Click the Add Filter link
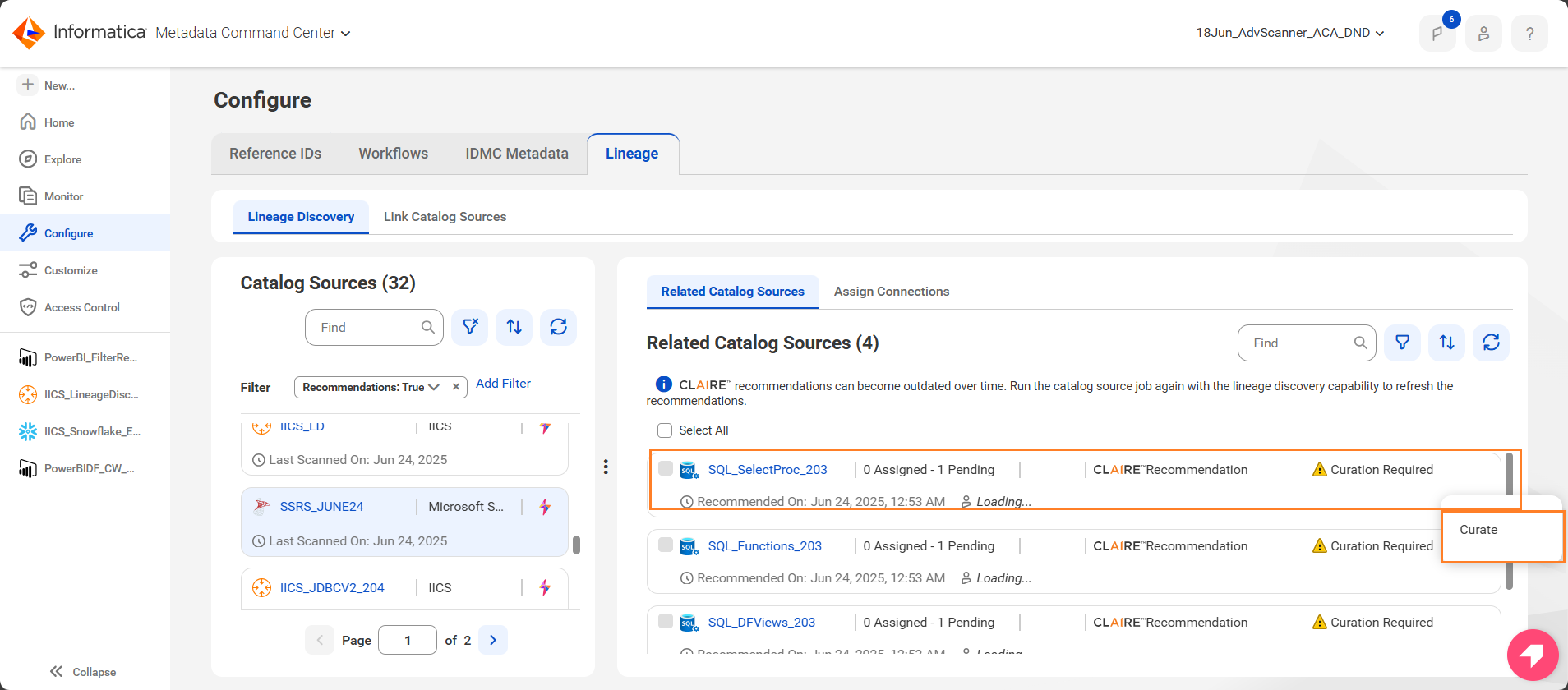The height and width of the screenshot is (690, 1568). [x=503, y=384]
